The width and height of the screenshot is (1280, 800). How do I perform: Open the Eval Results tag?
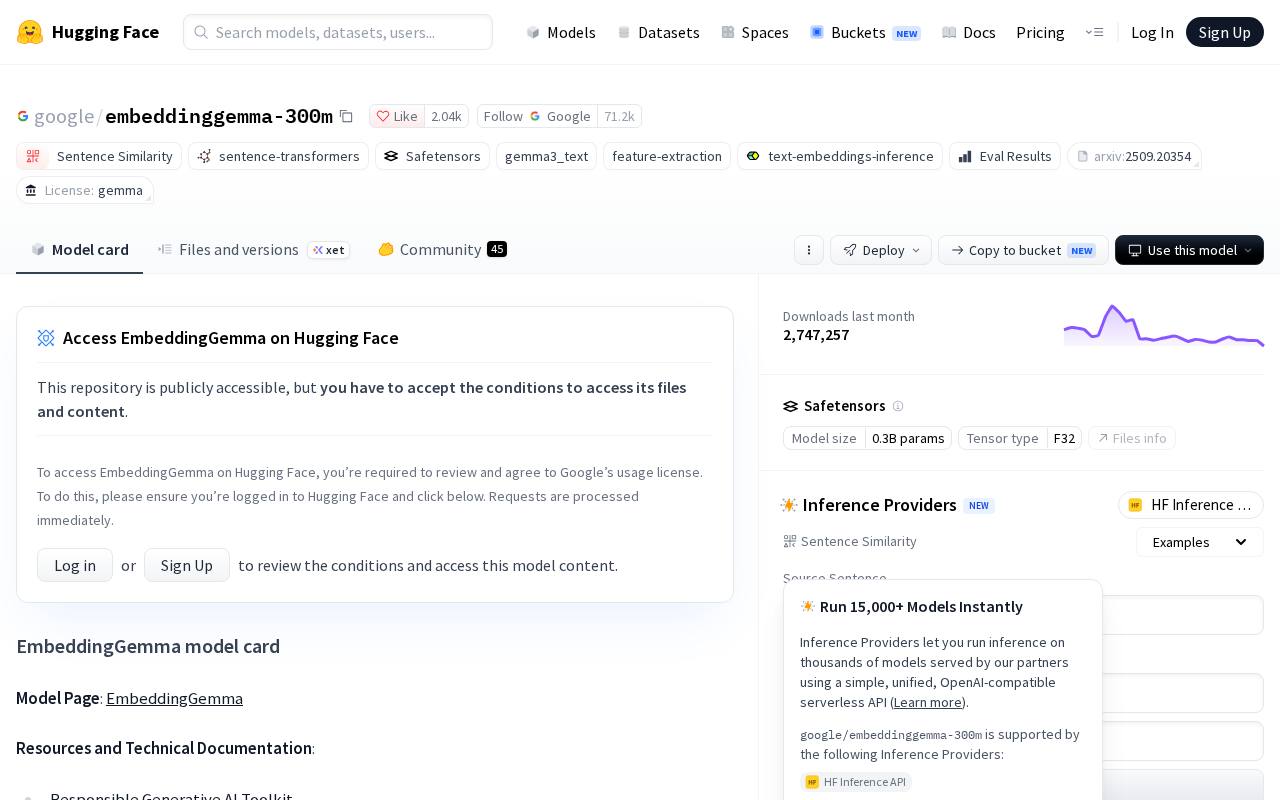click(x=1005, y=156)
